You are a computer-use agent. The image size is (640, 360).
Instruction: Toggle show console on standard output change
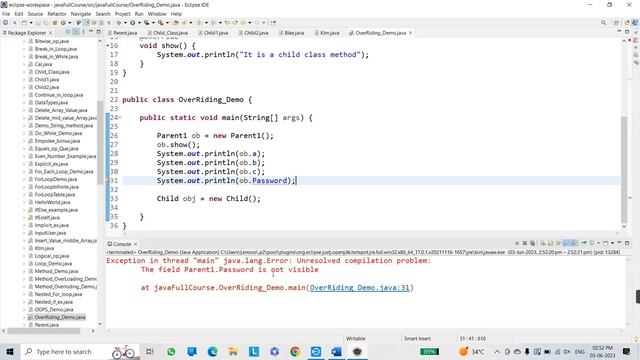tap(566, 243)
